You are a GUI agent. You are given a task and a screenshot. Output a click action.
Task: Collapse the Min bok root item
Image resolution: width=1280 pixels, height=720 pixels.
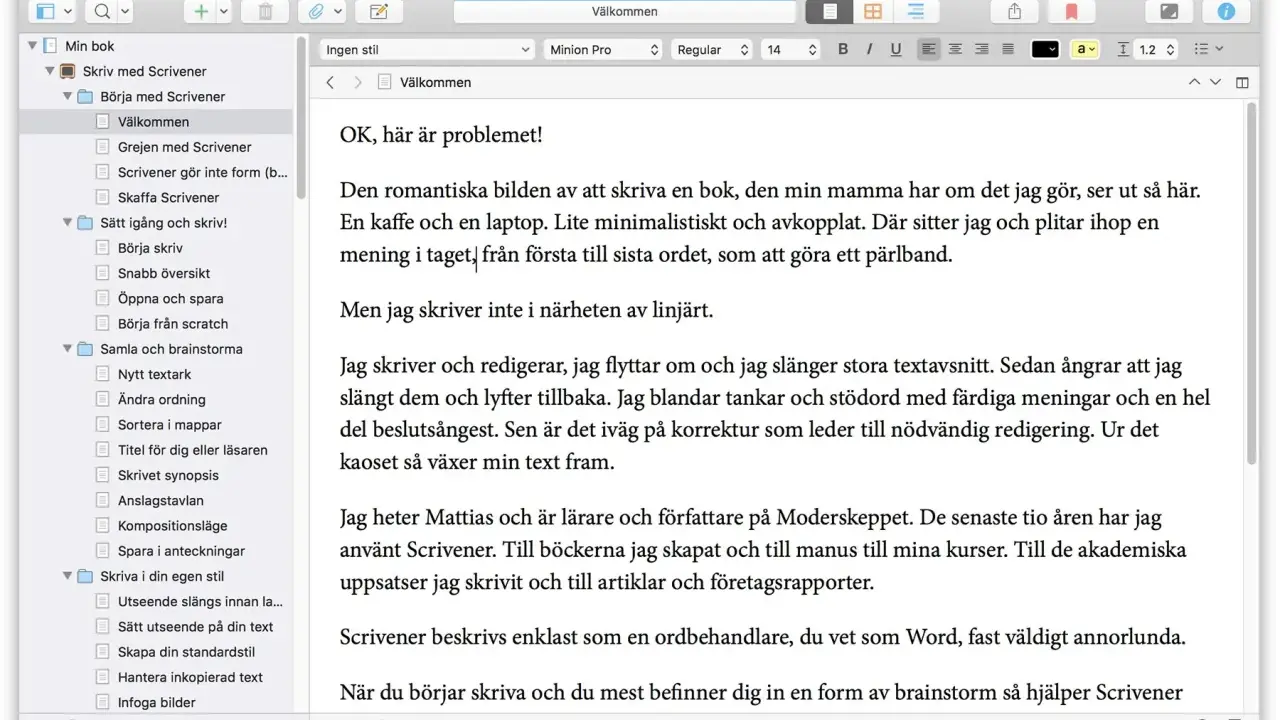32,46
